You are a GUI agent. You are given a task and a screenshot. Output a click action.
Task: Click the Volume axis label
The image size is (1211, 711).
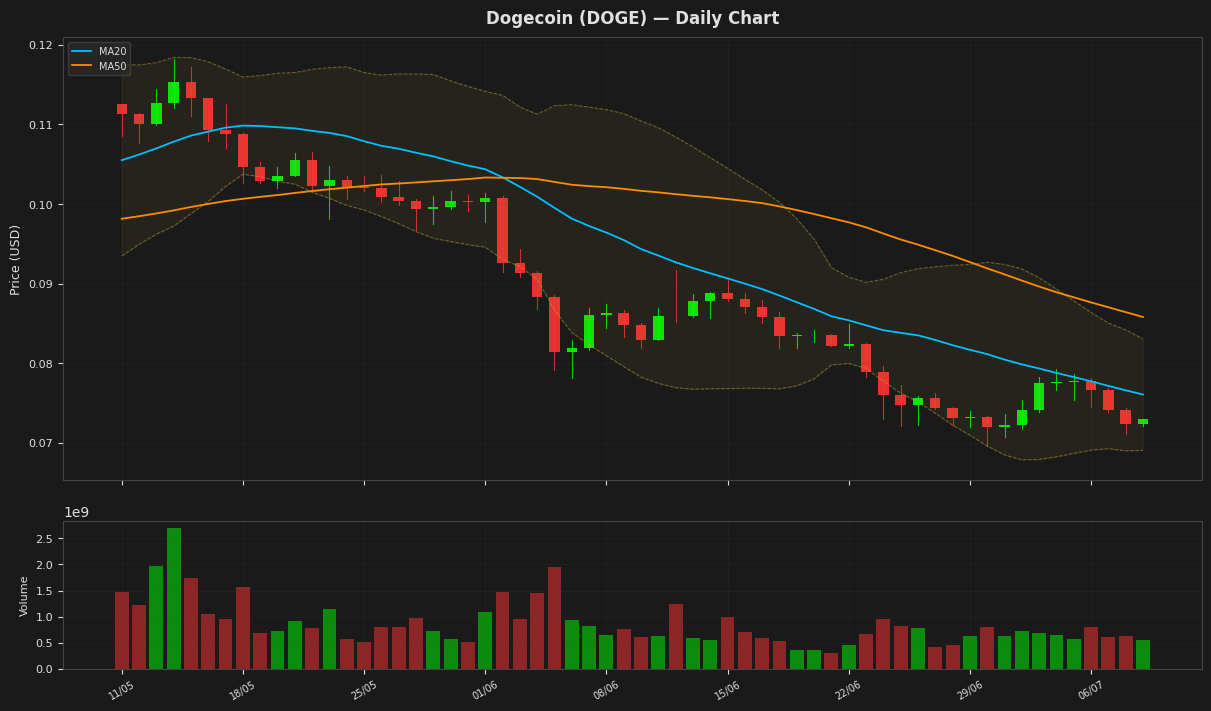click(24, 596)
